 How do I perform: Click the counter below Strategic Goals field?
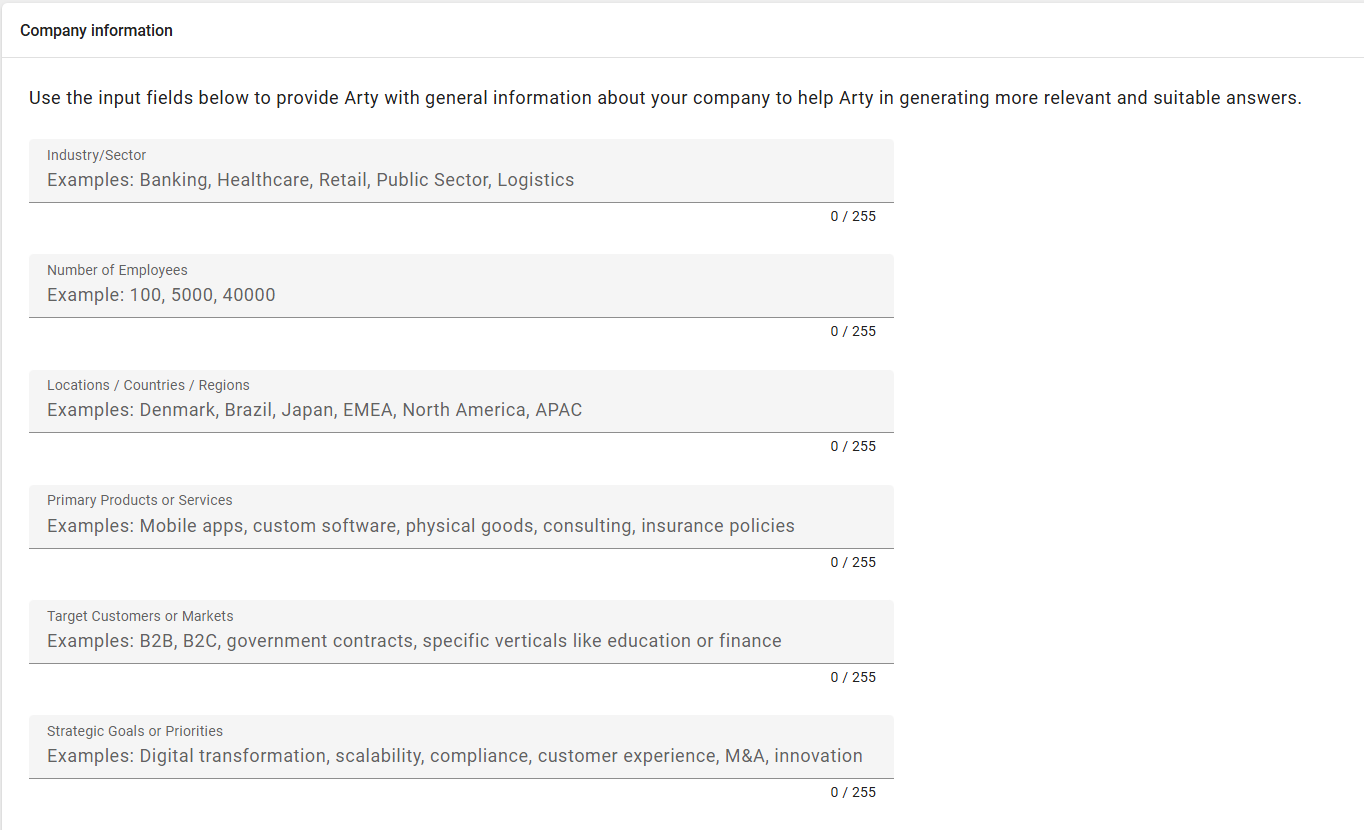coord(853,792)
